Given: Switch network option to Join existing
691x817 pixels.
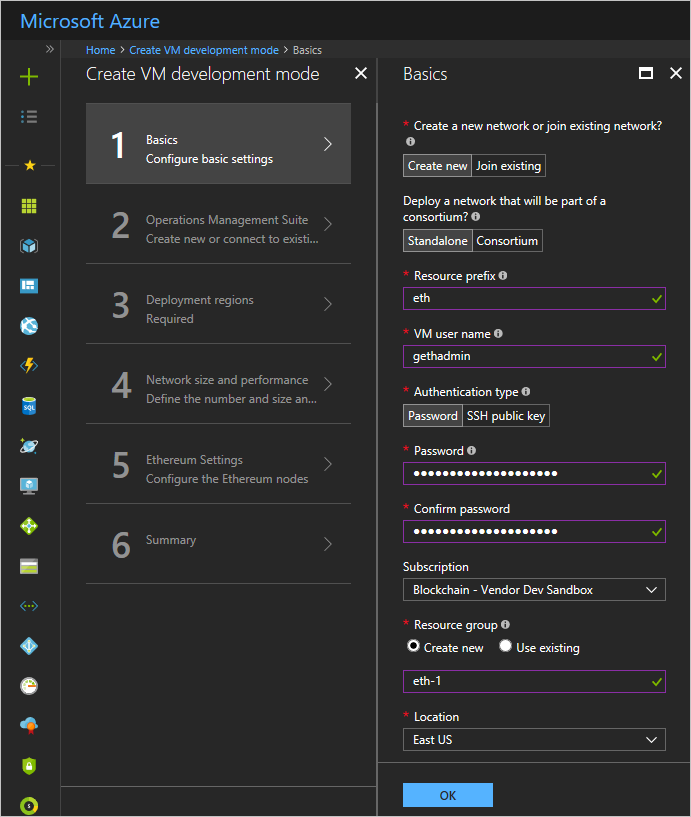Looking at the screenshot, I should [x=509, y=166].
